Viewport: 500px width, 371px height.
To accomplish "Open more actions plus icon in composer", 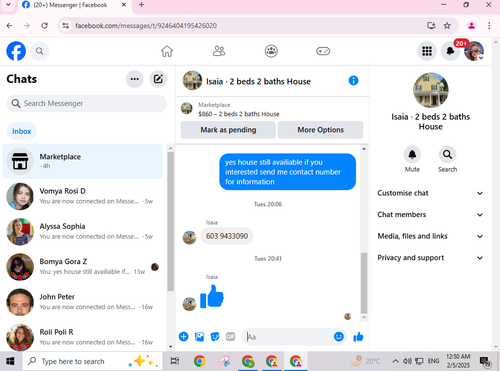I will click(x=184, y=337).
